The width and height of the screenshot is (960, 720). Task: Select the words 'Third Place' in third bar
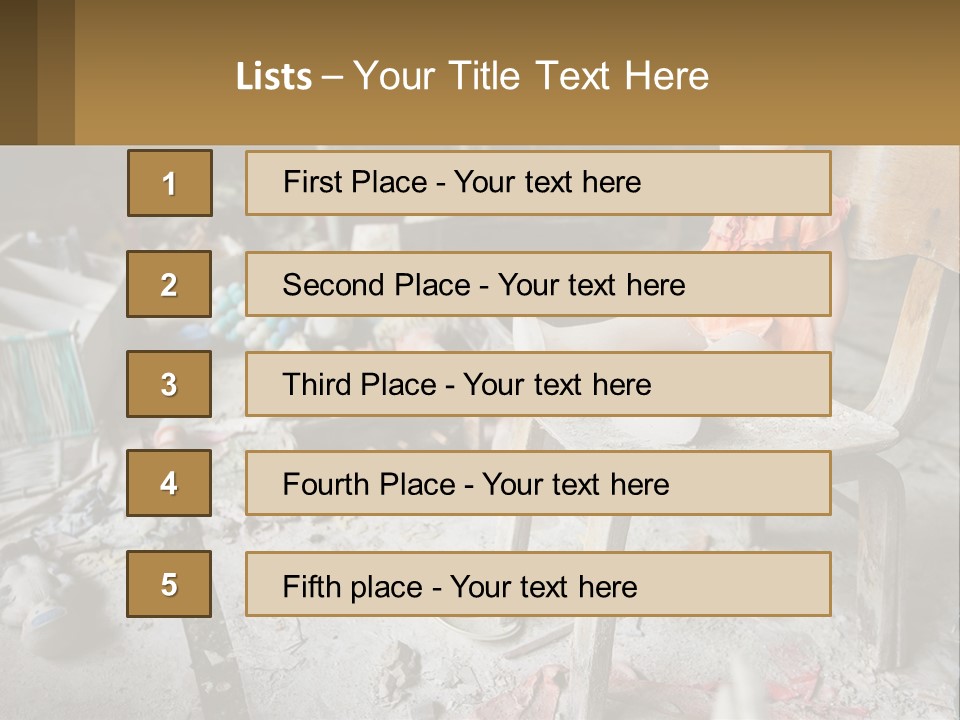pos(359,384)
